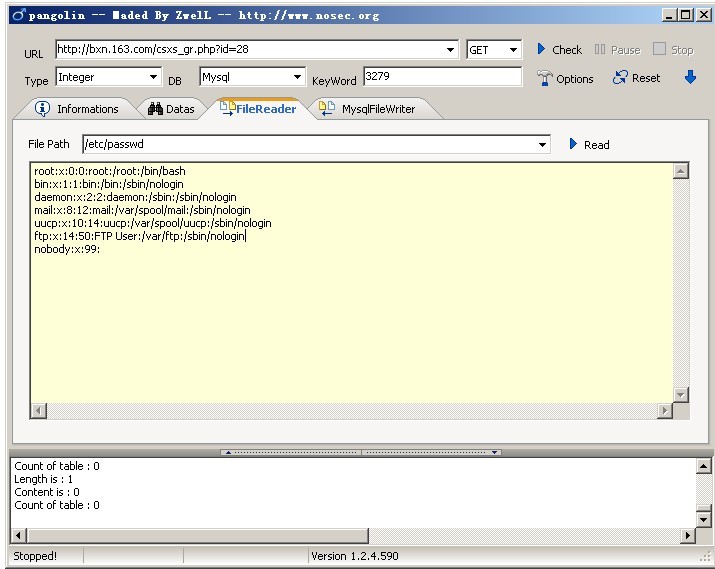Click the 'Version 1.2.4.590' status text
The height and width of the screenshot is (569, 715).
point(355,556)
